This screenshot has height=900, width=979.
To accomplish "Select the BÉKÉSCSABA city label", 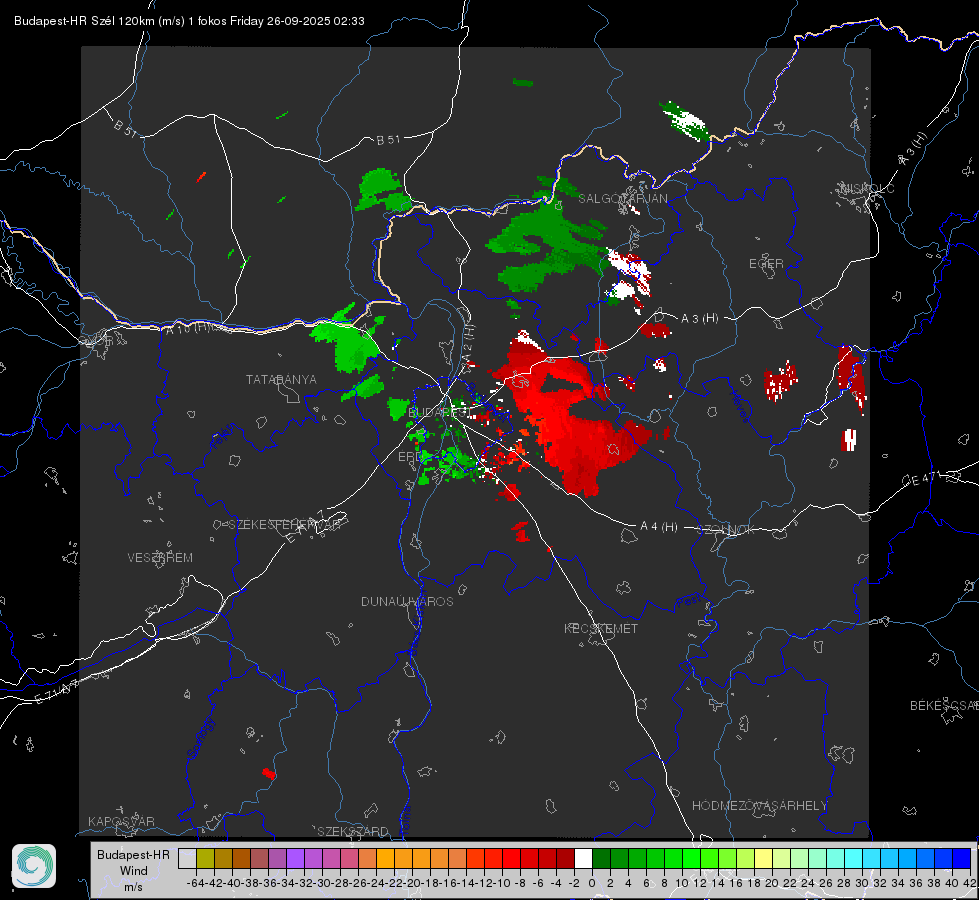I will 944,705.
